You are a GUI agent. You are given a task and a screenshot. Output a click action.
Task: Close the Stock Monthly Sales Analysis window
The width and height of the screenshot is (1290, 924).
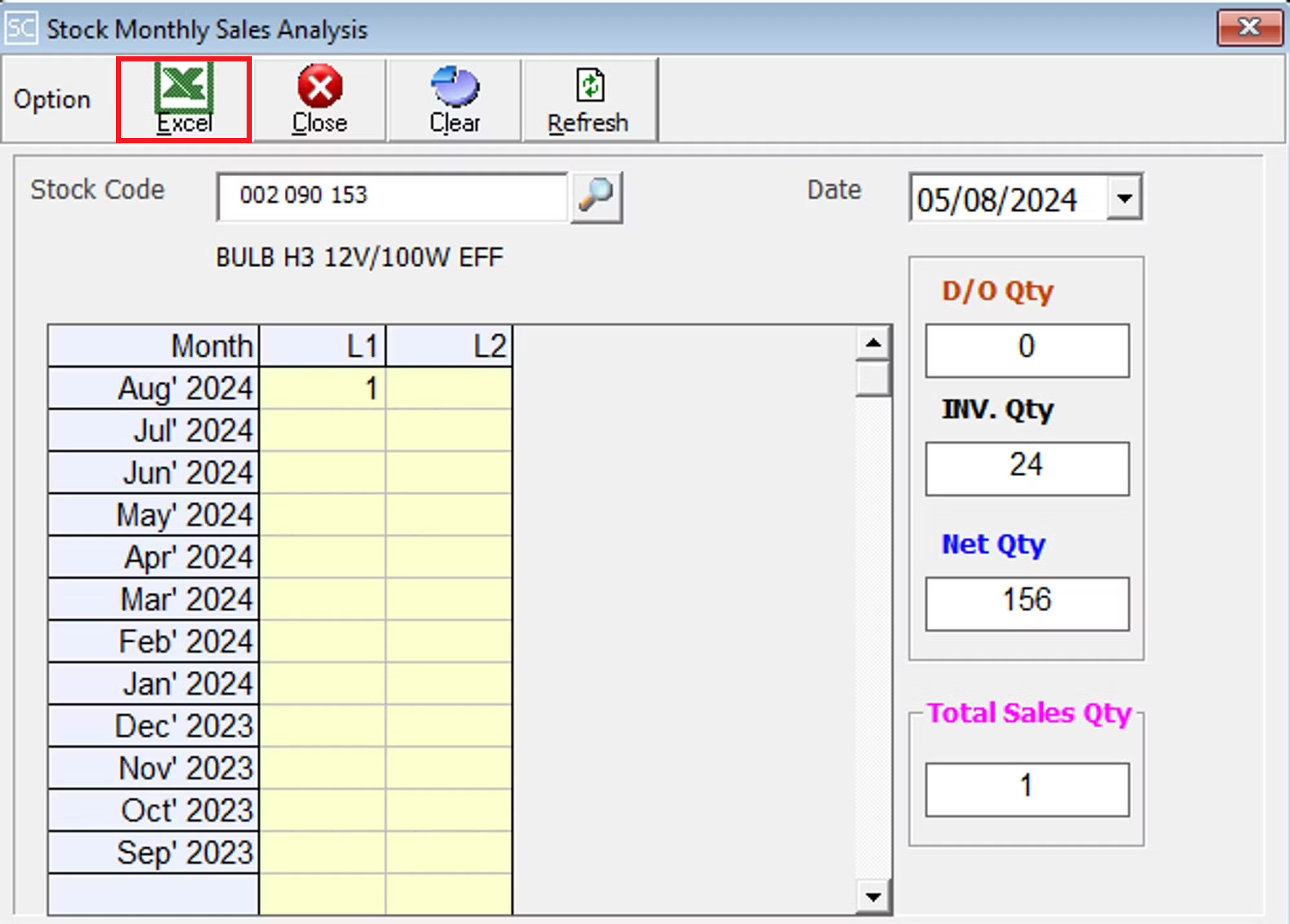1249,28
